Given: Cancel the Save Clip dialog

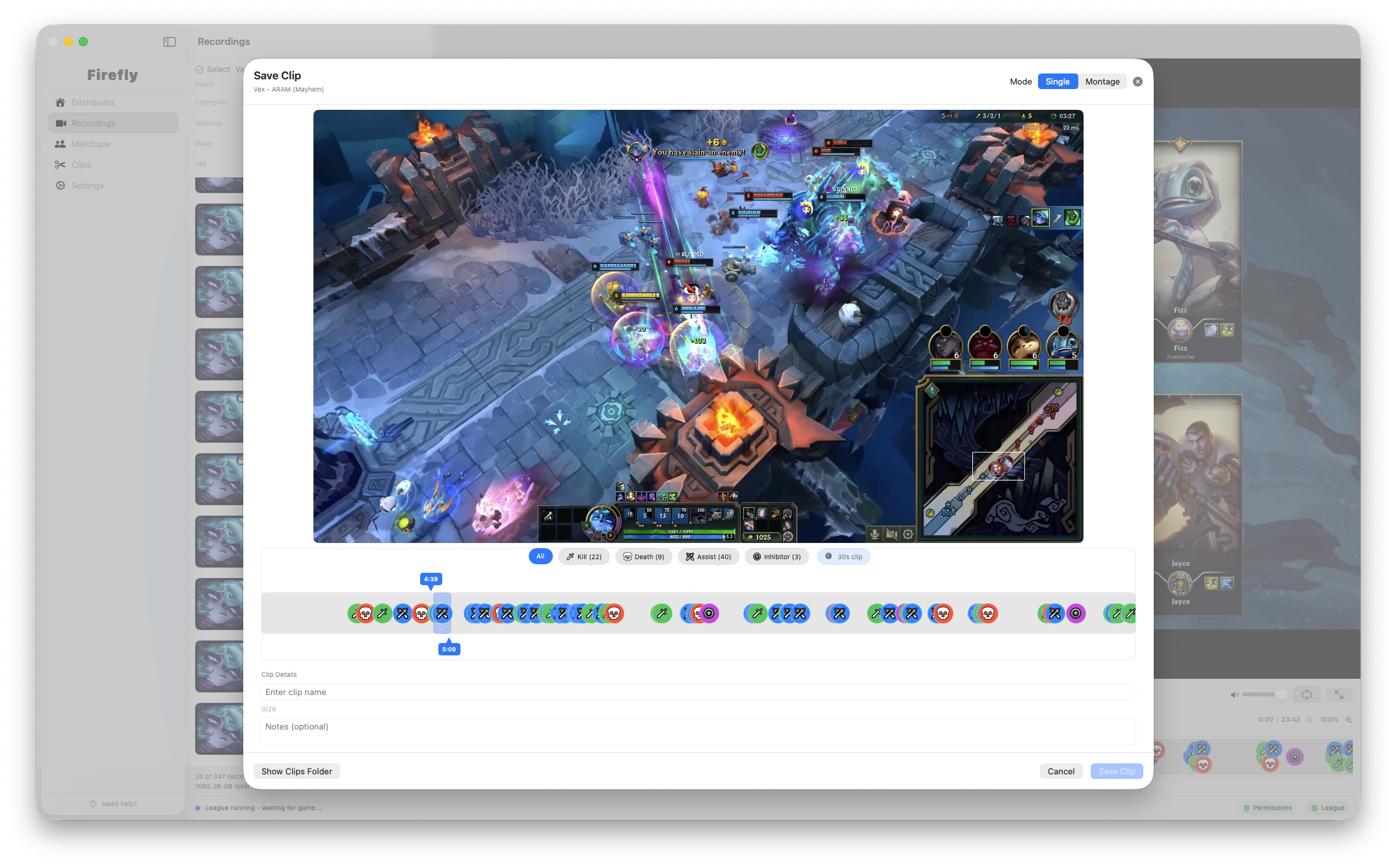Looking at the screenshot, I should (1061, 771).
